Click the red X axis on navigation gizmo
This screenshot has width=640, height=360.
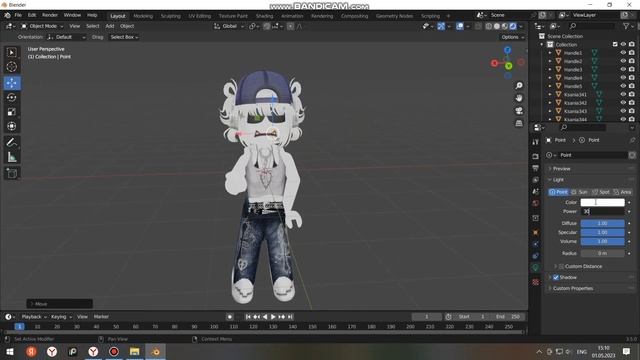(x=495, y=63)
